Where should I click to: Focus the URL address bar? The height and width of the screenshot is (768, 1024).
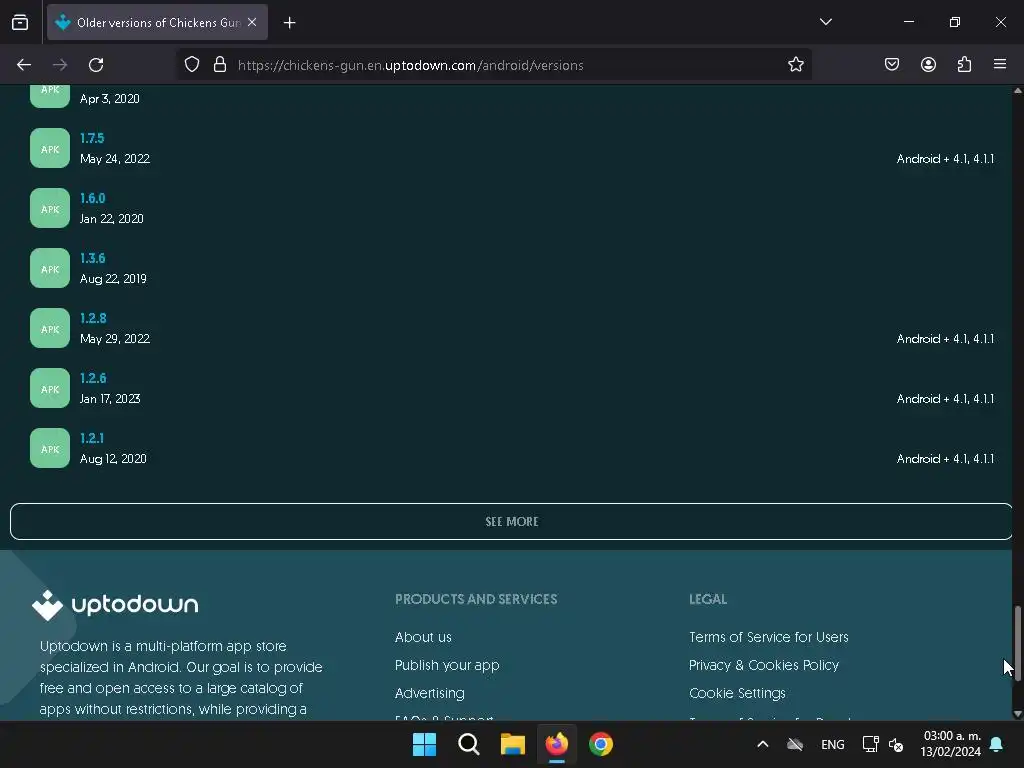point(496,65)
